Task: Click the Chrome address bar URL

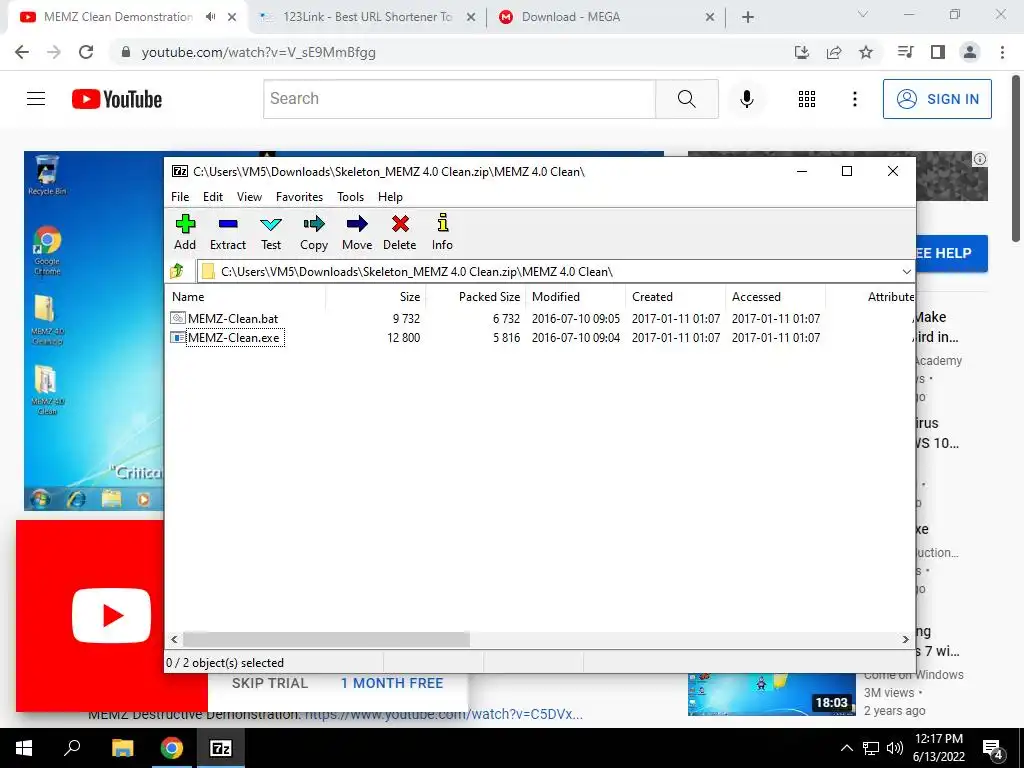Action: (x=259, y=52)
